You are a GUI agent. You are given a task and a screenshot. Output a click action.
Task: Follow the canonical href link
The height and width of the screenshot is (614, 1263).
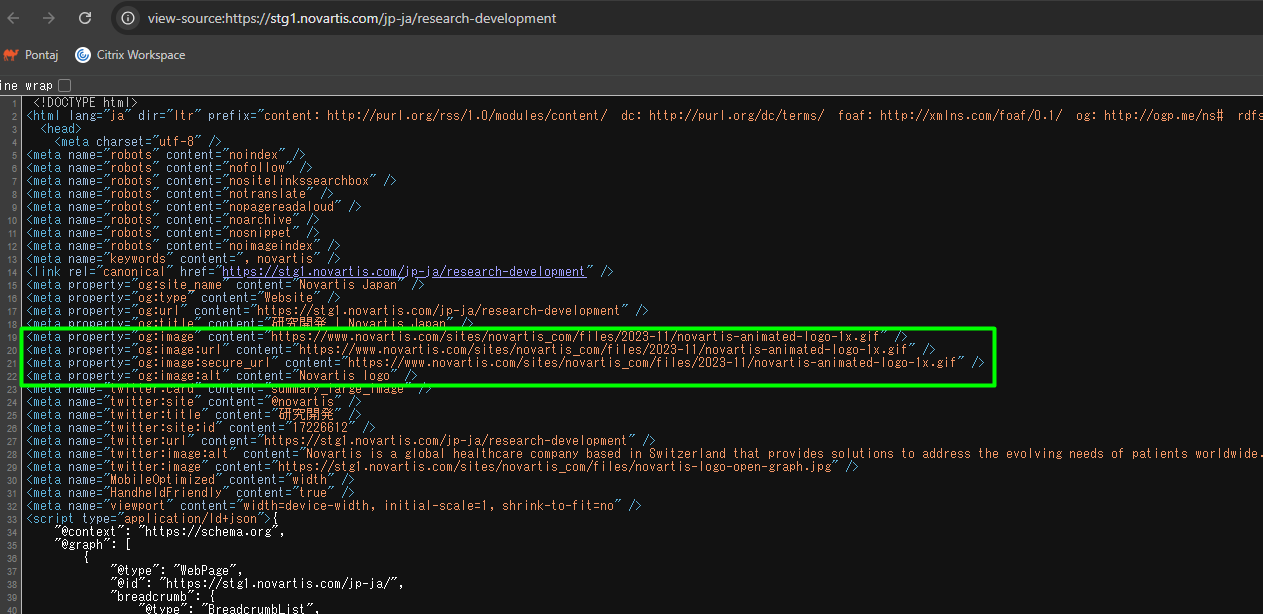click(x=404, y=272)
